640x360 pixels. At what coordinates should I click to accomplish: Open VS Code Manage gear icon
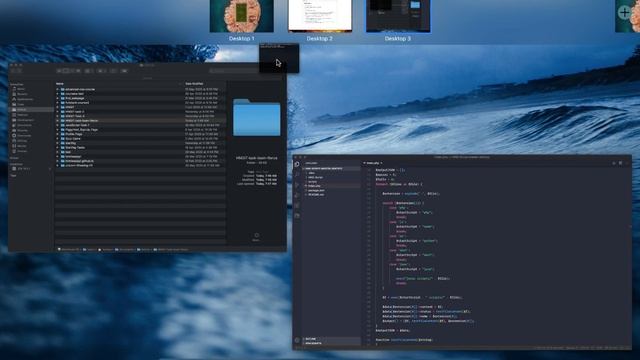pos(297,340)
